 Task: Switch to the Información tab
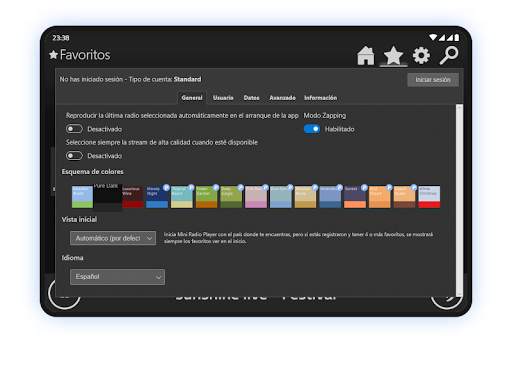click(x=320, y=98)
